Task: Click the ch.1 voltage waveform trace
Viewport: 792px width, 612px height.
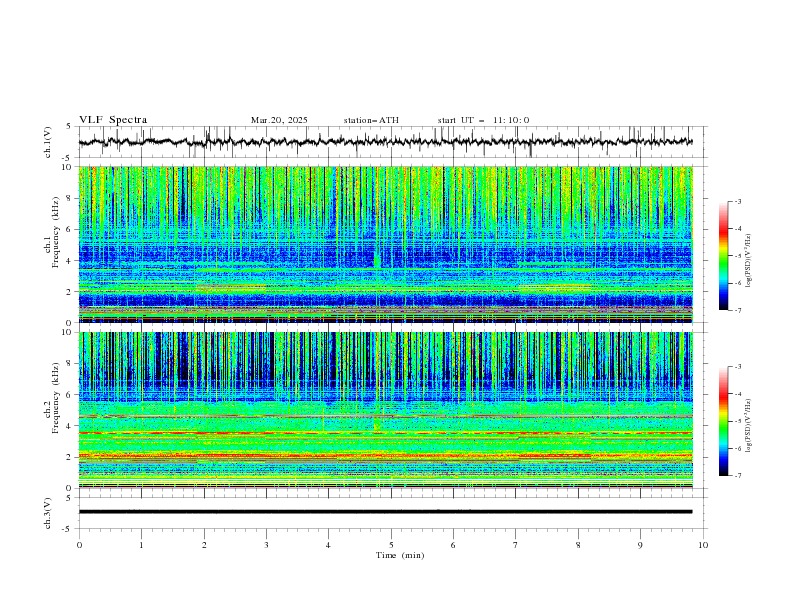Action: point(385,142)
